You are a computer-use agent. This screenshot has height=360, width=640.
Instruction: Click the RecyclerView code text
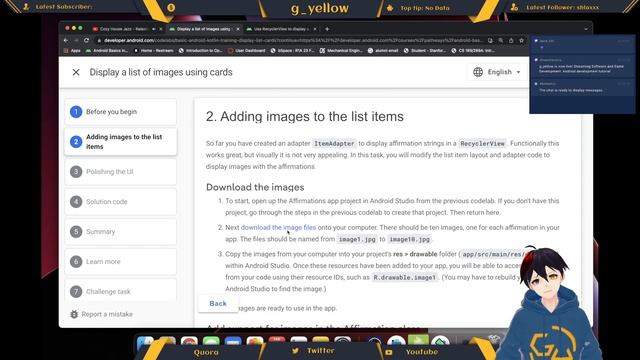pyautogui.click(x=482, y=144)
